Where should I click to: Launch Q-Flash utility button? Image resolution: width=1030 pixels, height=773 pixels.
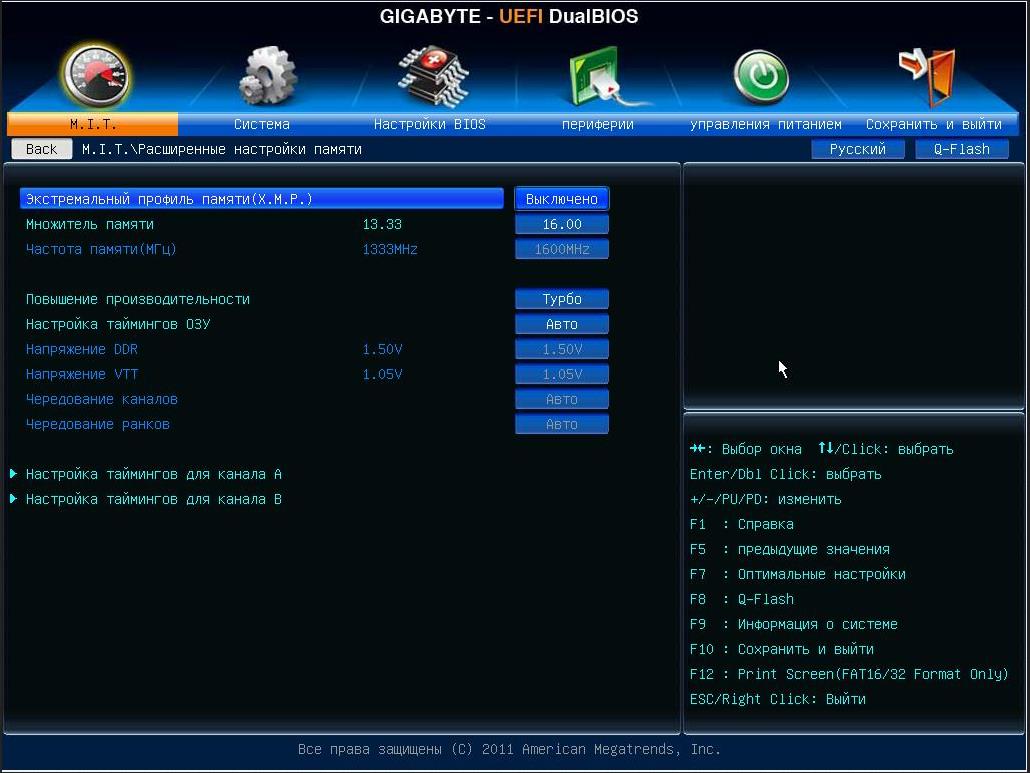click(961, 149)
